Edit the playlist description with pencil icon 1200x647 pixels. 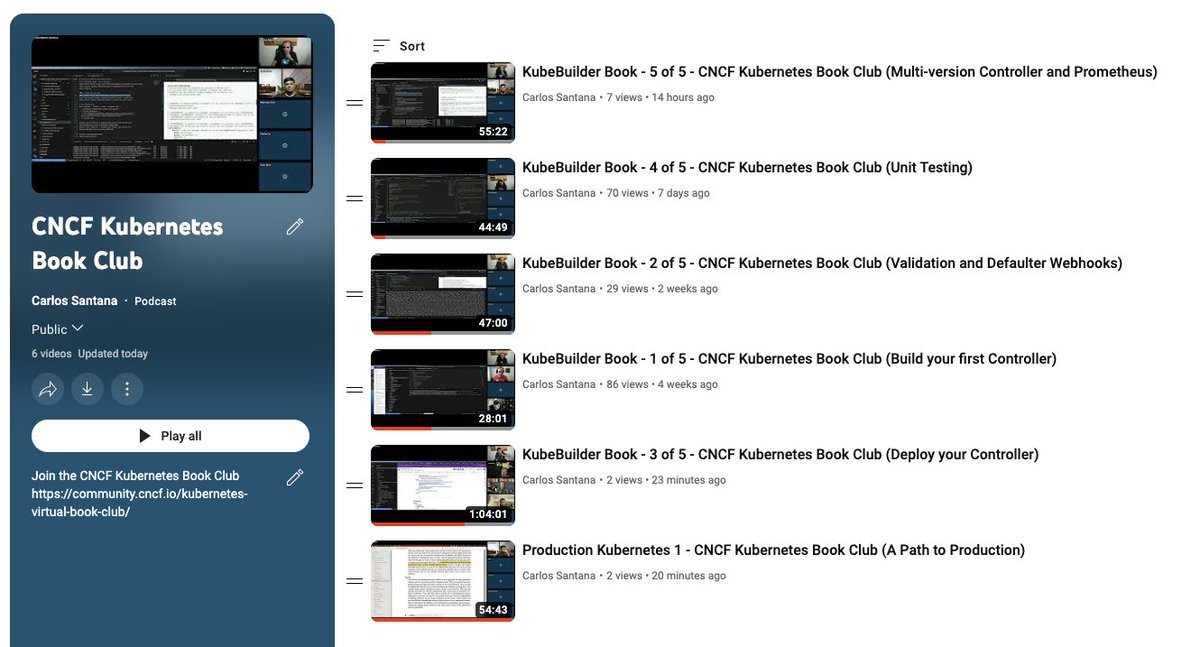(x=295, y=477)
